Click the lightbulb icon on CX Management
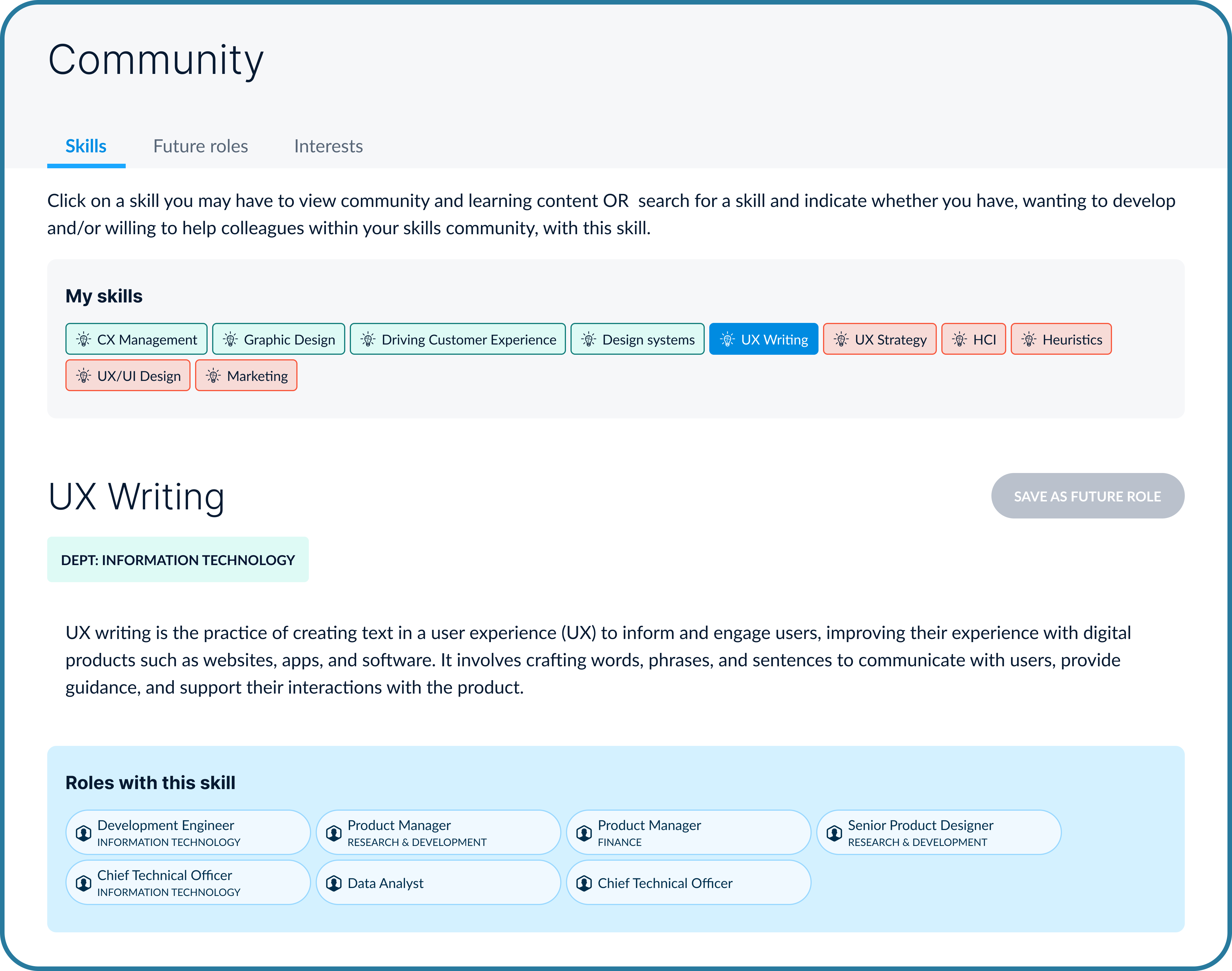The width and height of the screenshot is (1232, 971). [x=84, y=339]
